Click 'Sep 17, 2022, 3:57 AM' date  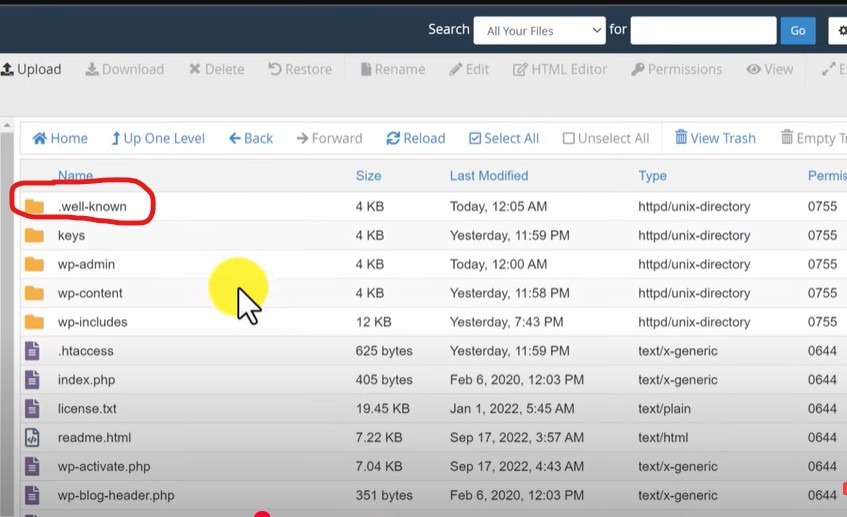517,438
